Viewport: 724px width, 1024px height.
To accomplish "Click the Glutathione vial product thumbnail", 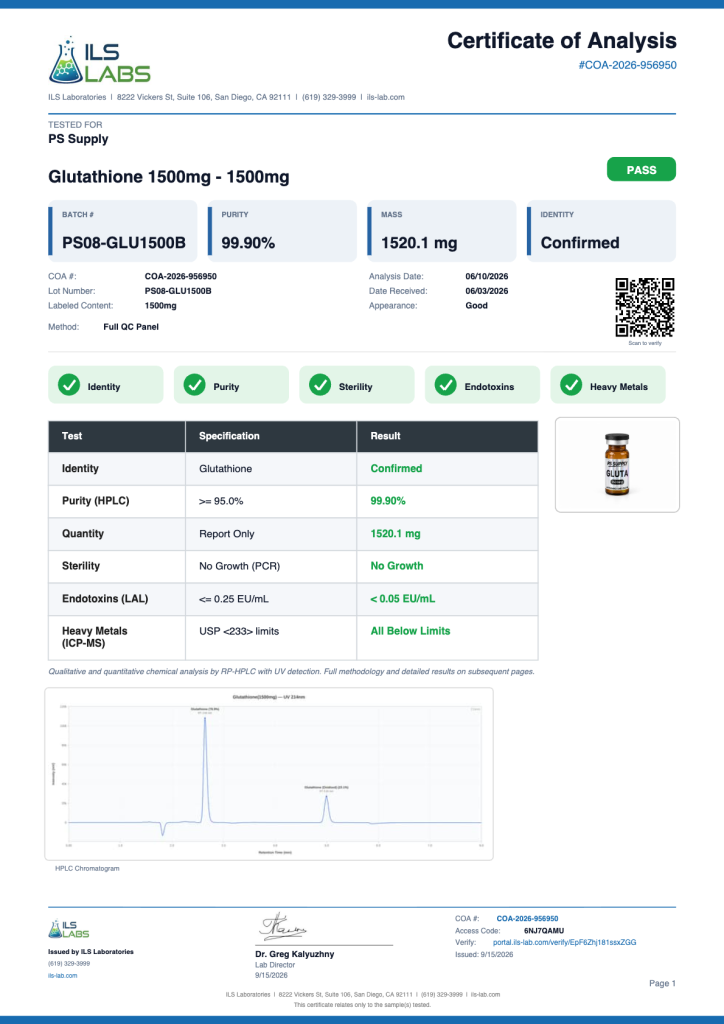I will point(617,465).
